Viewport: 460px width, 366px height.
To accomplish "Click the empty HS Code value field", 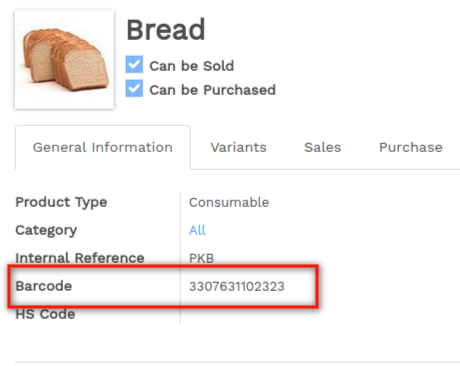I will 317,314.
